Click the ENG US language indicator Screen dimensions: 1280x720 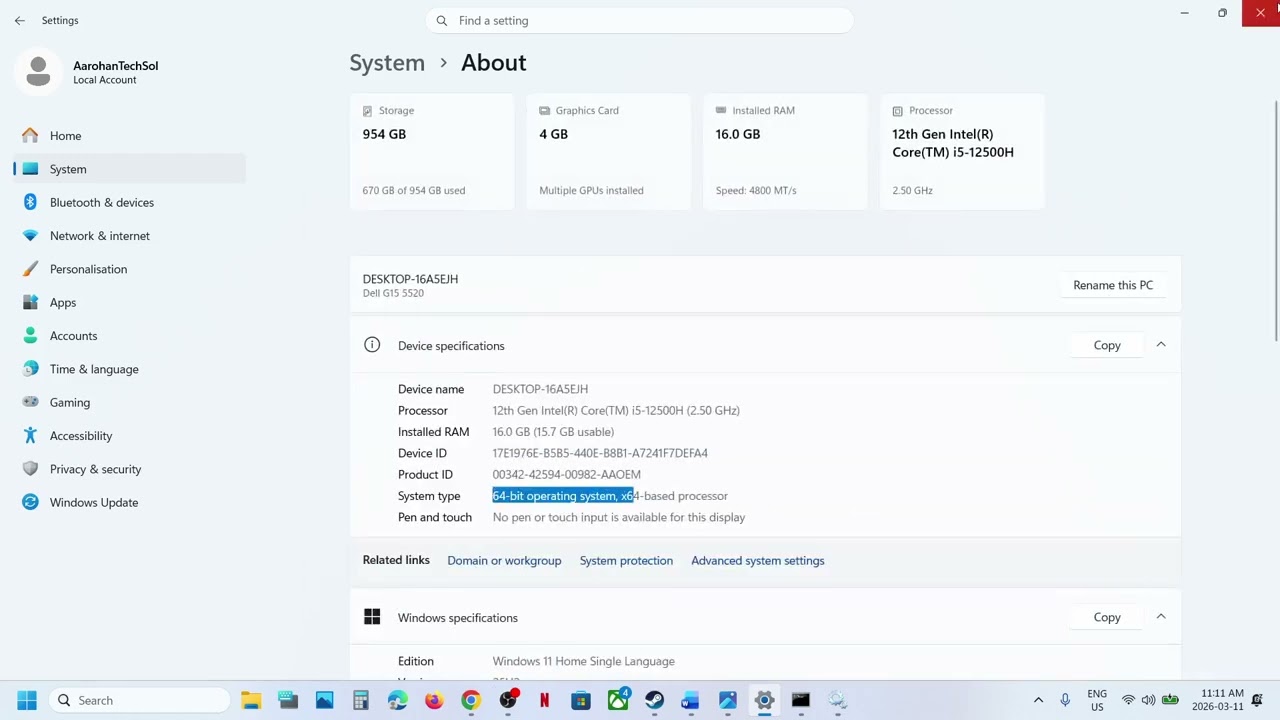pos(1097,700)
